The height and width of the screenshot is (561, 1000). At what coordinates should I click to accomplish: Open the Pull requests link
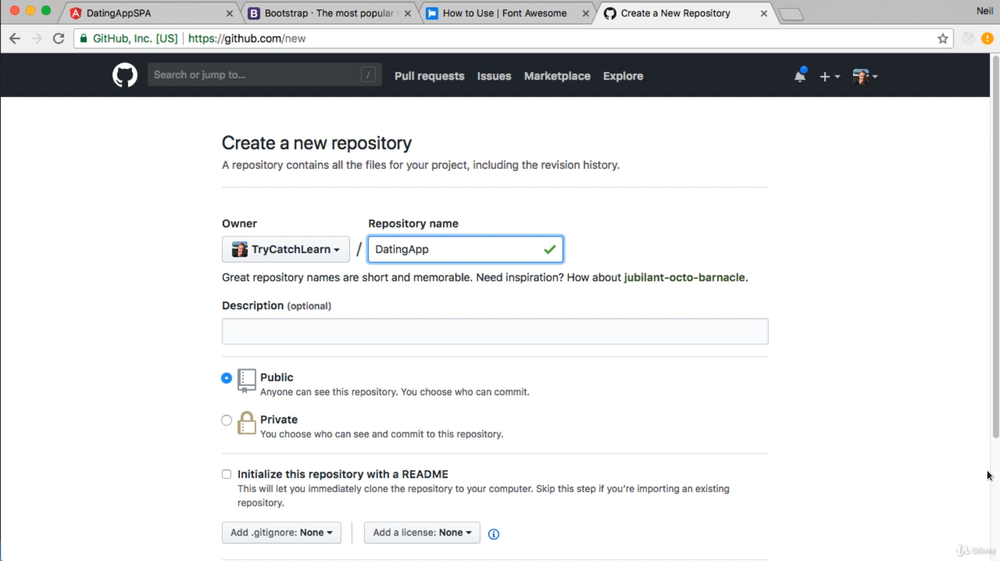429,76
